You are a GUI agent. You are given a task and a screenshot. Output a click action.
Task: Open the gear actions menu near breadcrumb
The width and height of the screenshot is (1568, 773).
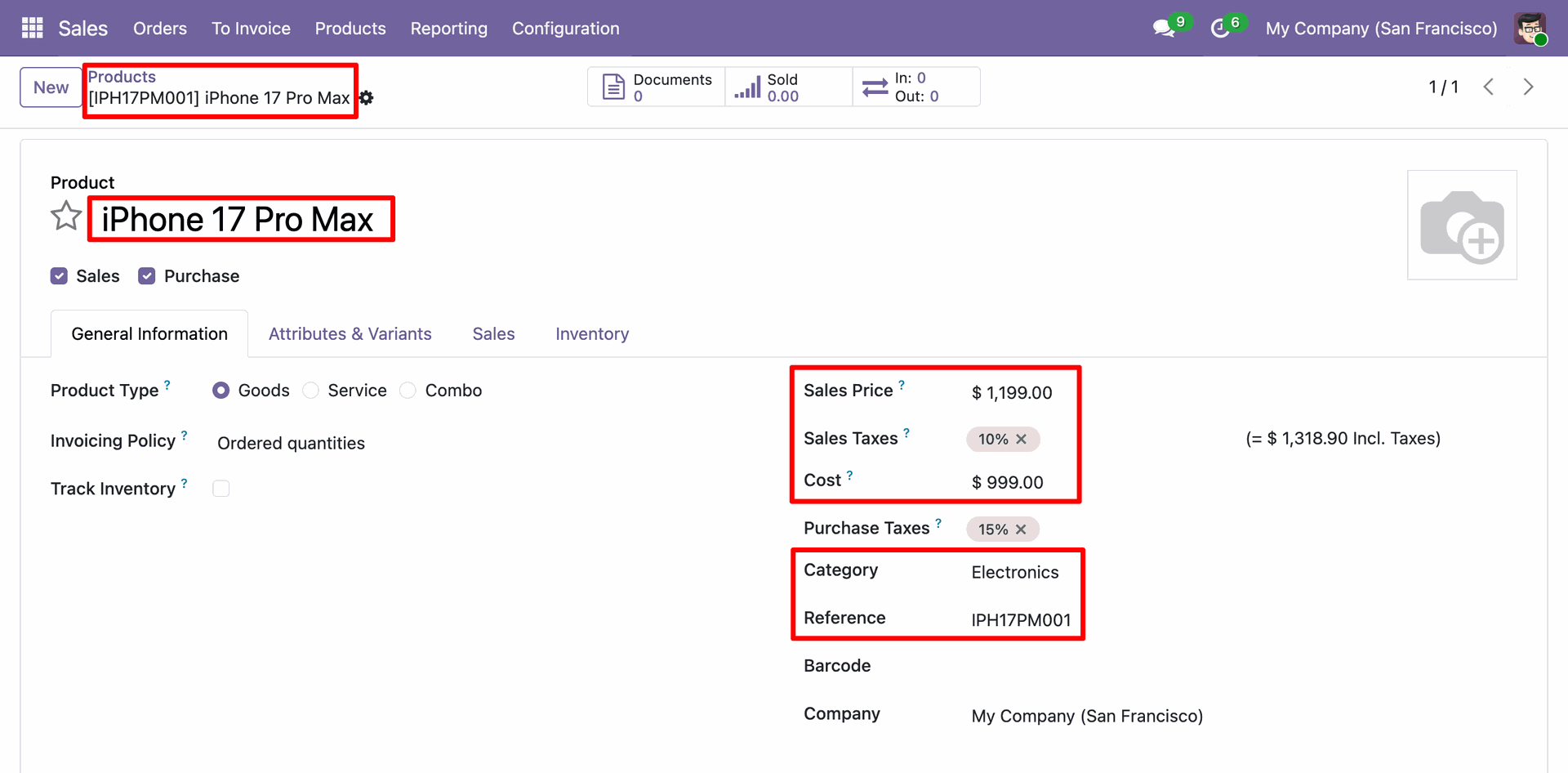pyautogui.click(x=367, y=98)
